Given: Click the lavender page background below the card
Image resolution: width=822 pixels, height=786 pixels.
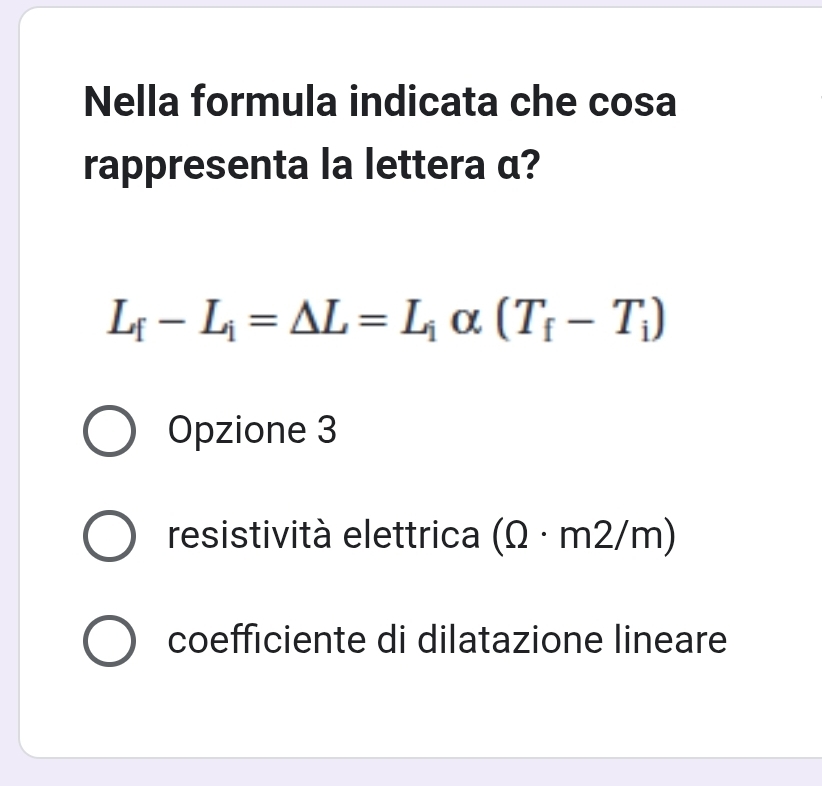Looking at the screenshot, I should pyautogui.click(x=400, y=774).
